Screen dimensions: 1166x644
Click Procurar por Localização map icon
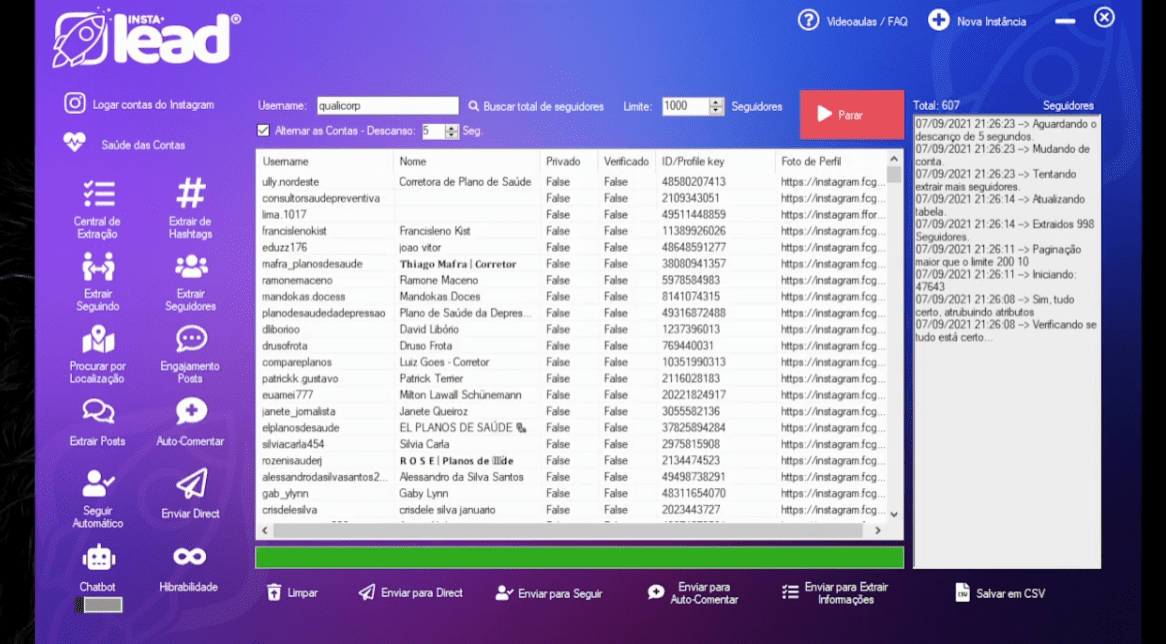(x=98, y=340)
